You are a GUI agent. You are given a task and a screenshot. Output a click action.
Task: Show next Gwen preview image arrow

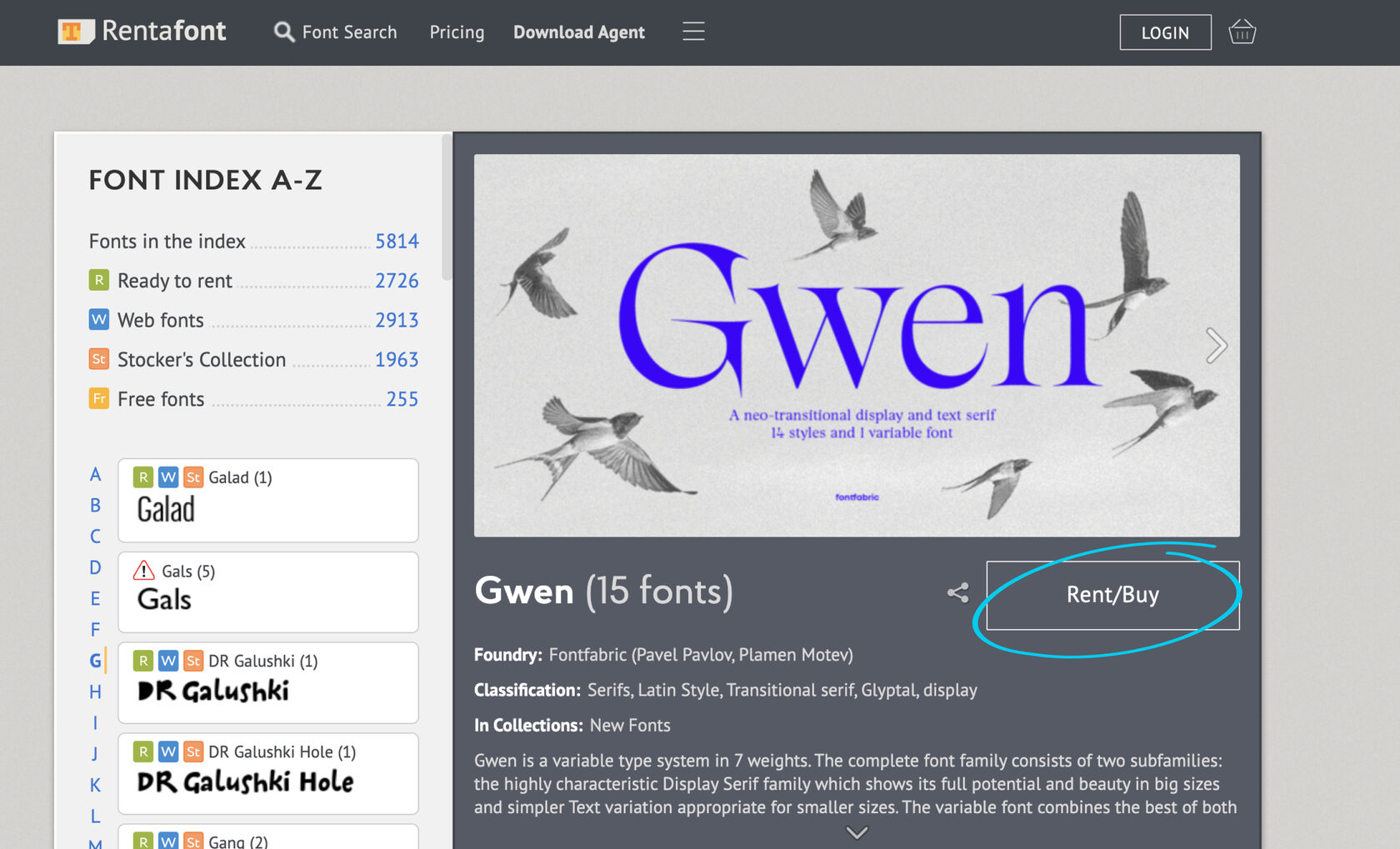1216,345
